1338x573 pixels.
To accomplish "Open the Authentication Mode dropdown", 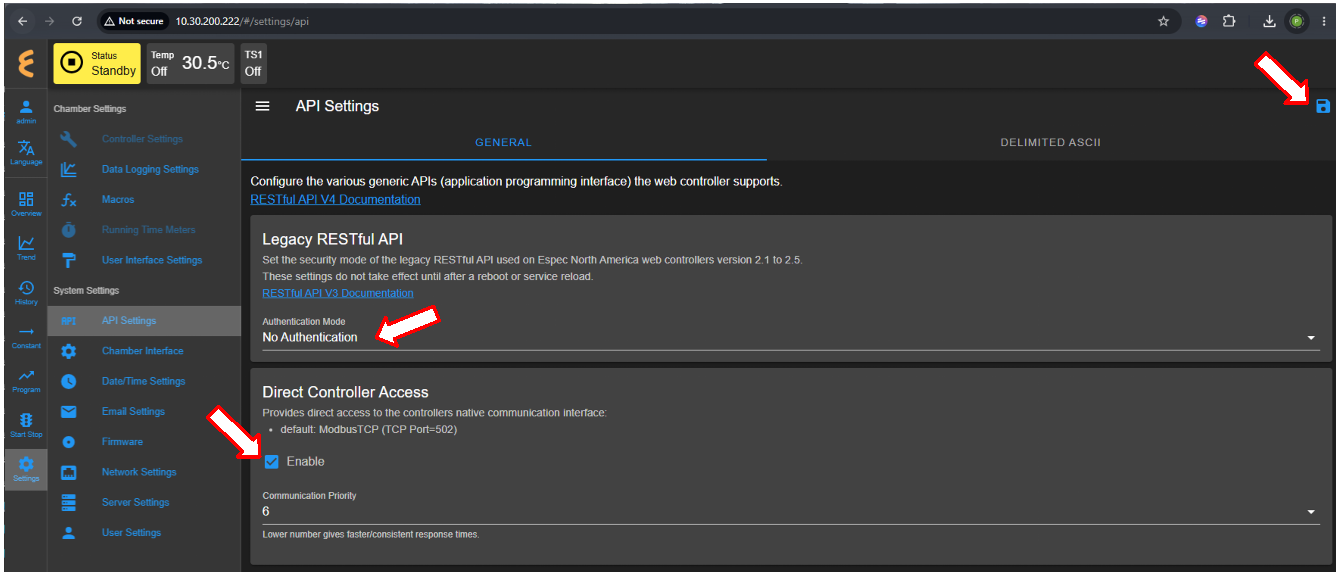I will pos(790,338).
